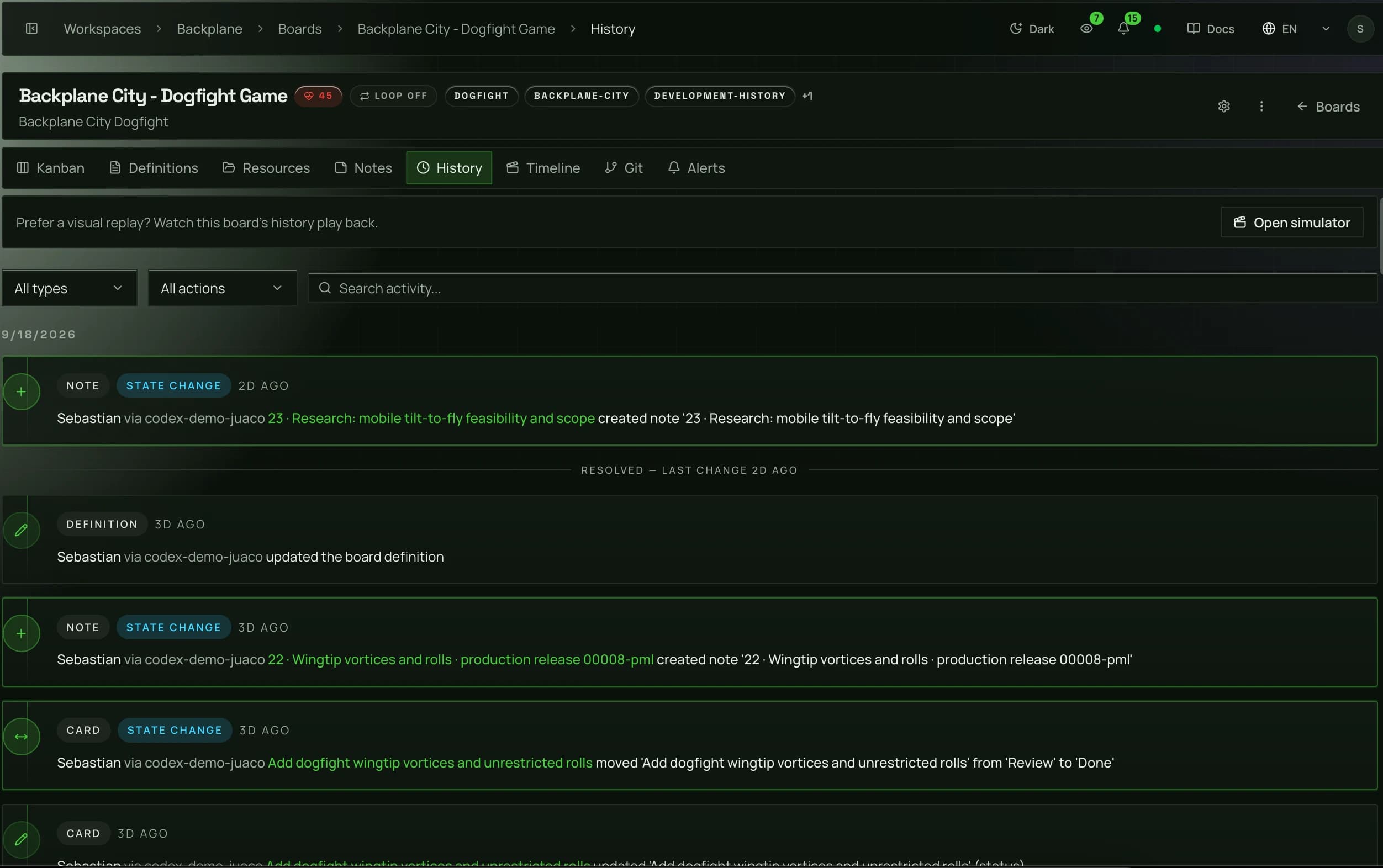
Task: Open EN language selector
Action: pos(1279,29)
